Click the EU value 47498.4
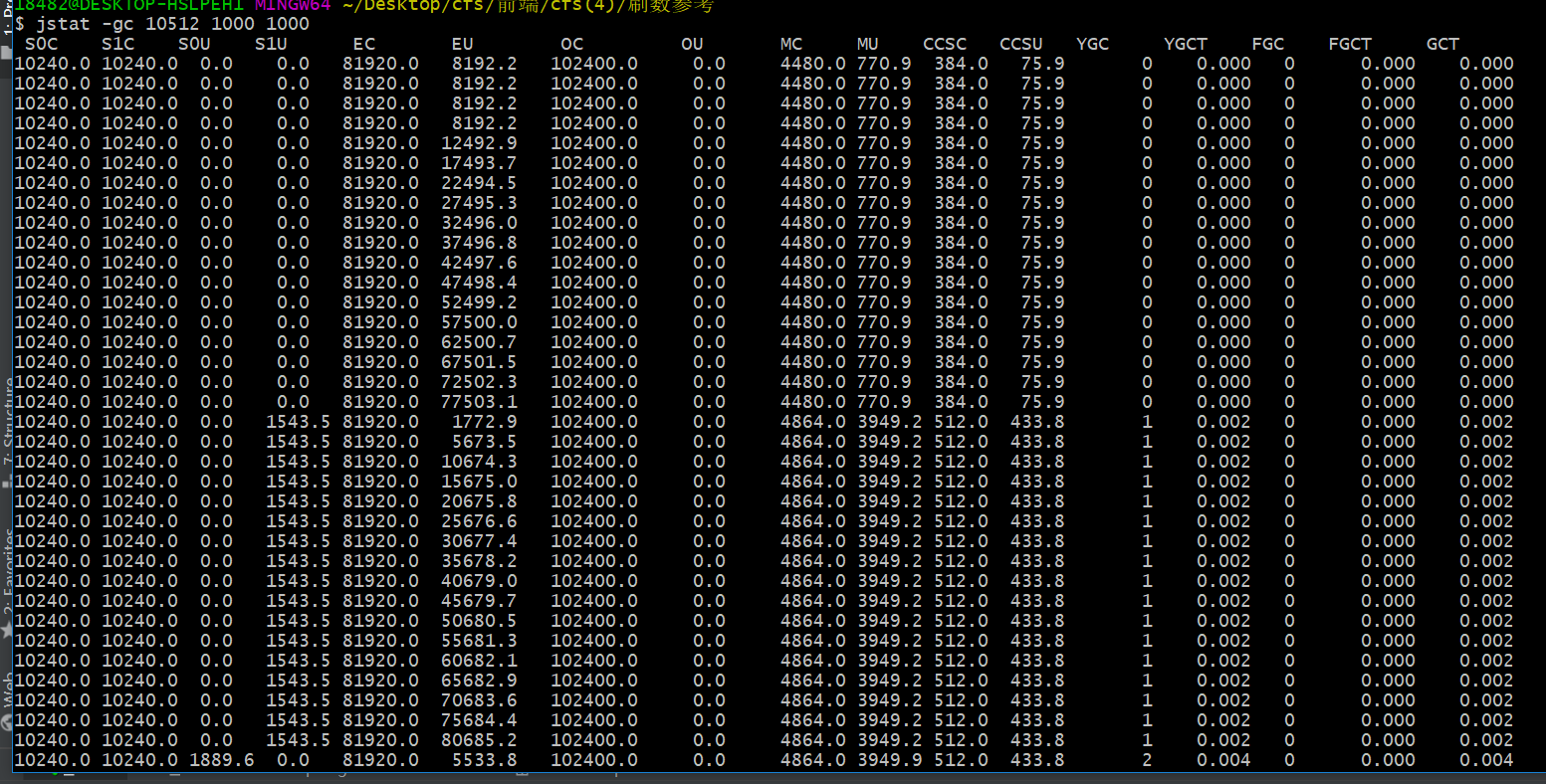Viewport: 1546px width, 784px height. point(480,283)
